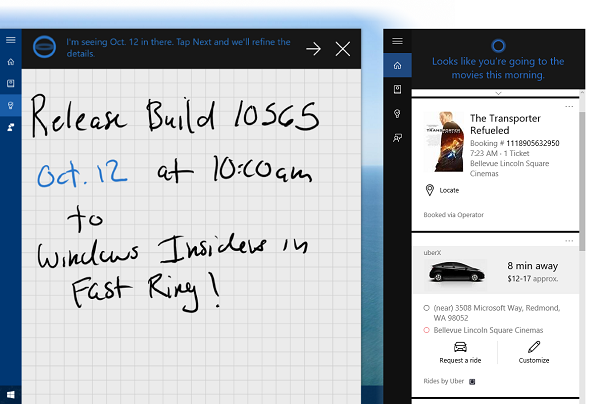Click Rides by Uber link

point(443,381)
